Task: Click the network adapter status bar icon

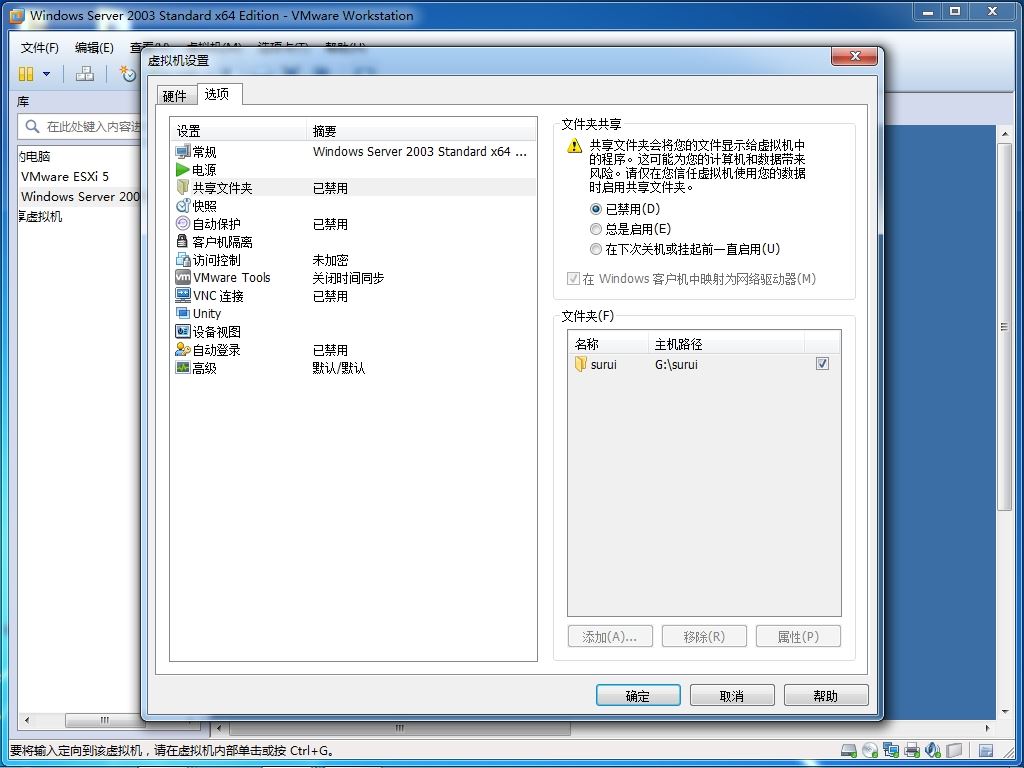Action: click(890, 750)
